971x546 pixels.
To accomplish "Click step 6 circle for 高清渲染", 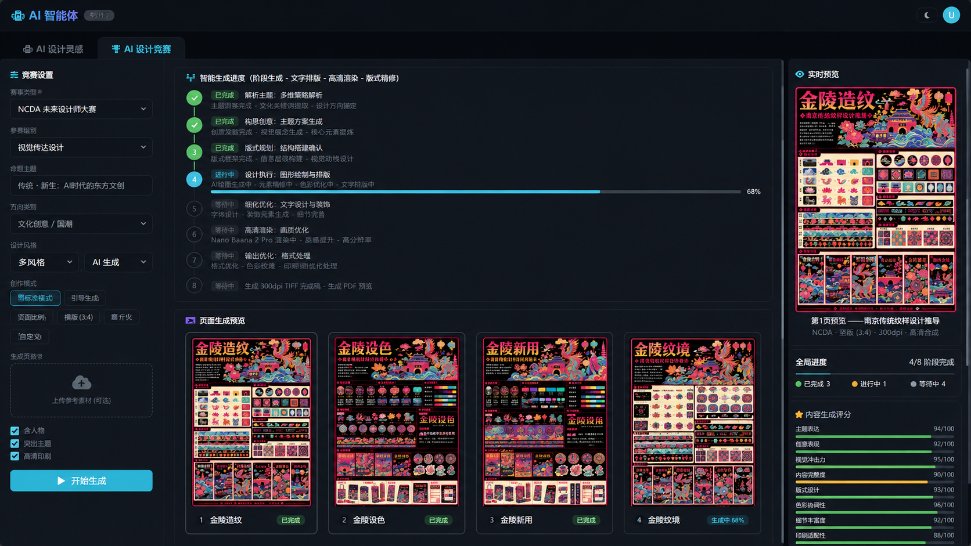I will (x=194, y=234).
